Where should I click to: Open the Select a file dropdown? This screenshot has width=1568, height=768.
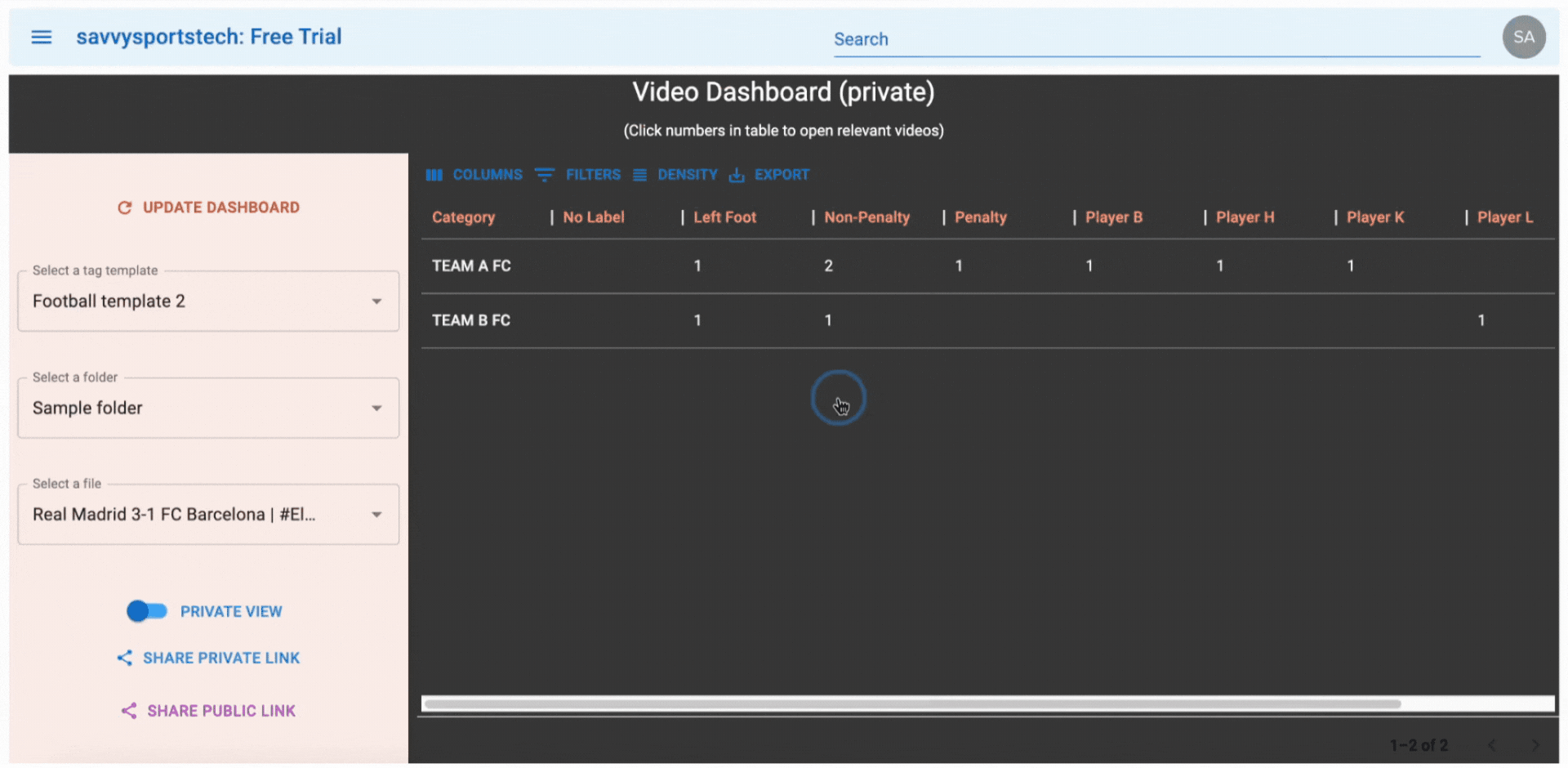(208, 515)
